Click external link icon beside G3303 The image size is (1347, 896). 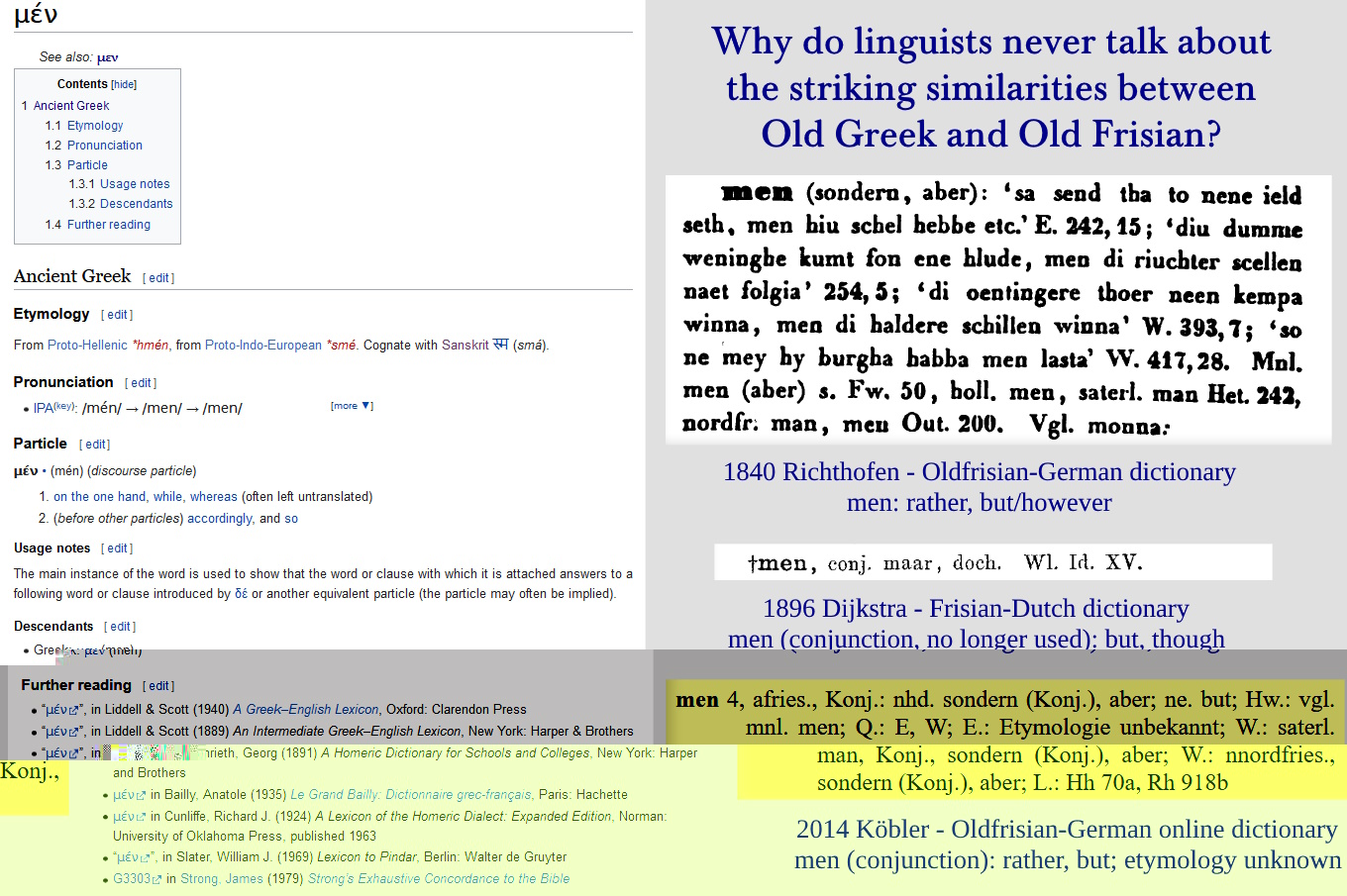pos(156,880)
